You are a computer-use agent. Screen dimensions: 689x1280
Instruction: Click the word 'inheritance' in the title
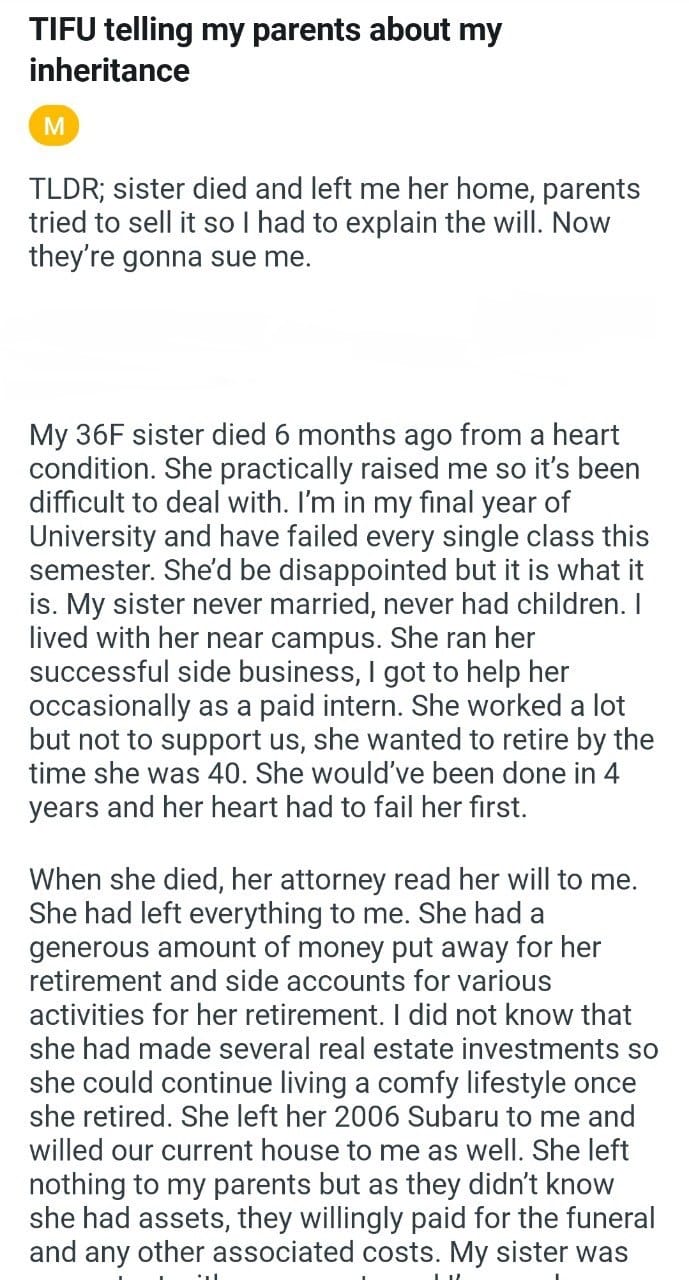click(x=109, y=70)
